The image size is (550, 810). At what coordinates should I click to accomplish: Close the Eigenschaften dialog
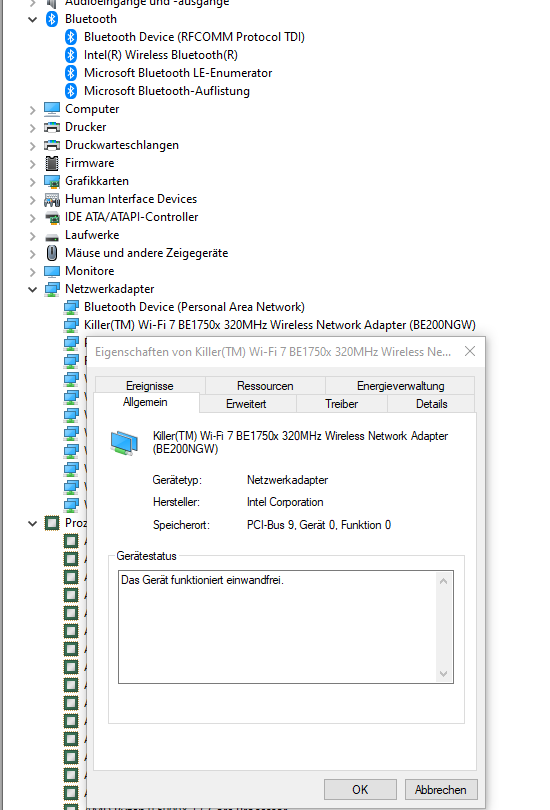pyautogui.click(x=470, y=352)
